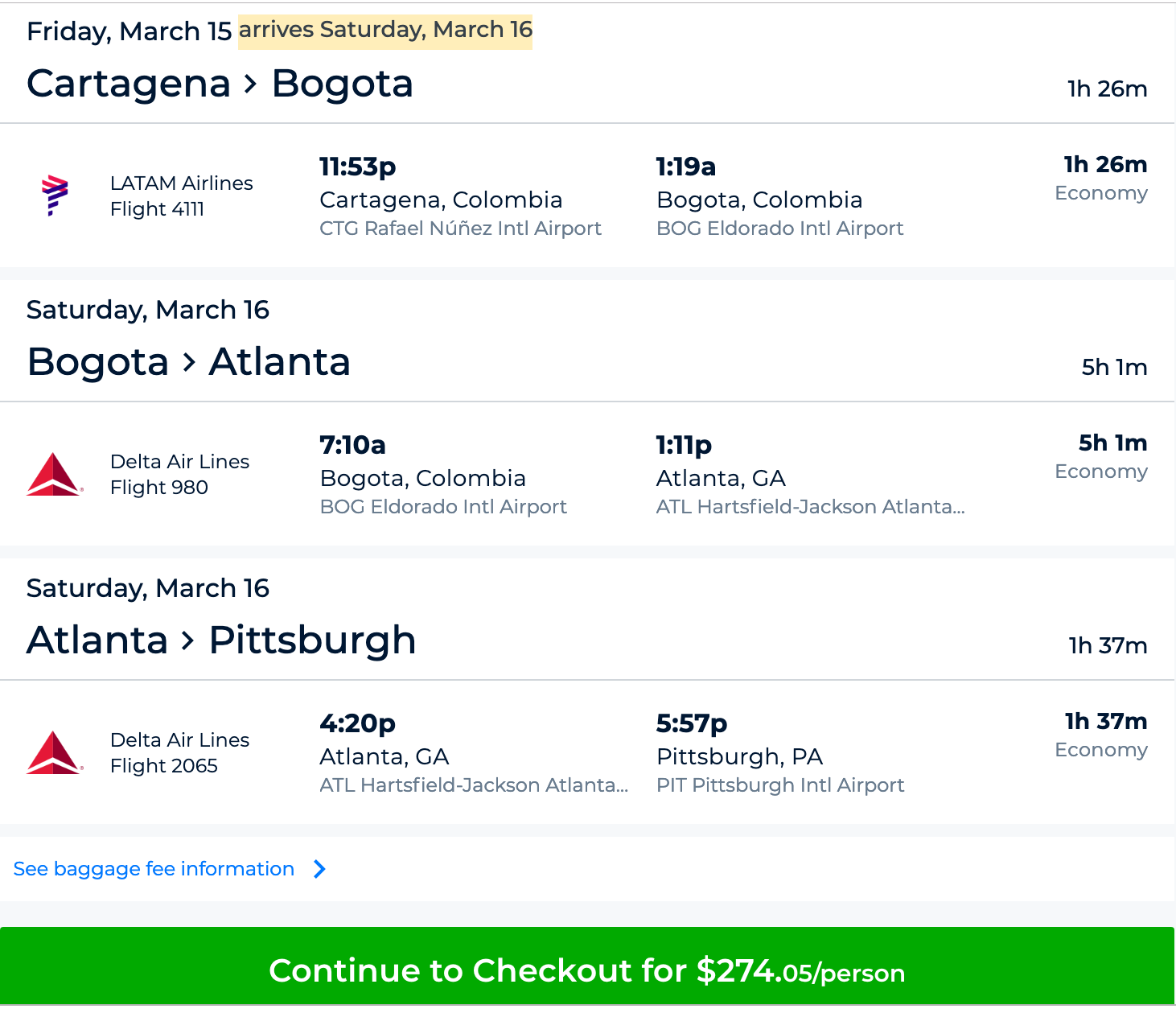The width and height of the screenshot is (1176, 1009).
Task: Click the highlighted arrives Saturday, March 16 notice
Action: point(385,30)
